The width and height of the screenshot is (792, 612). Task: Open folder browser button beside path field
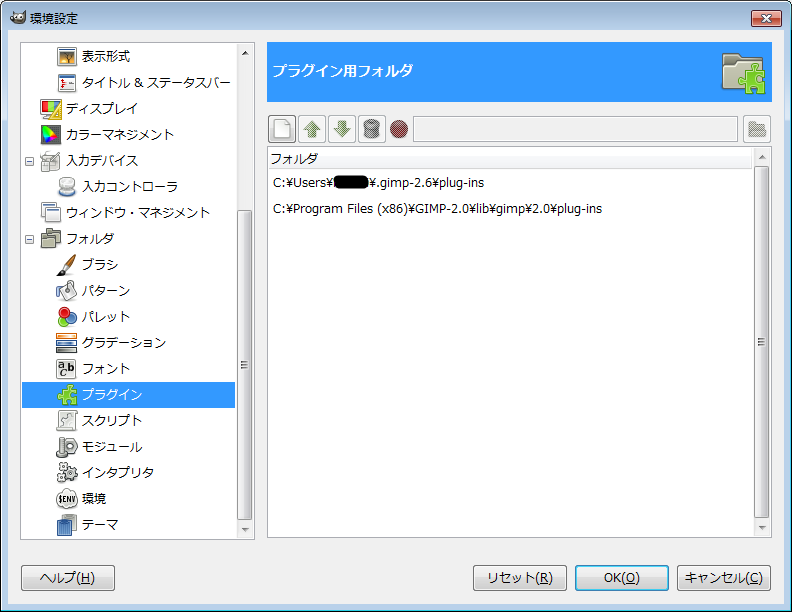(757, 129)
